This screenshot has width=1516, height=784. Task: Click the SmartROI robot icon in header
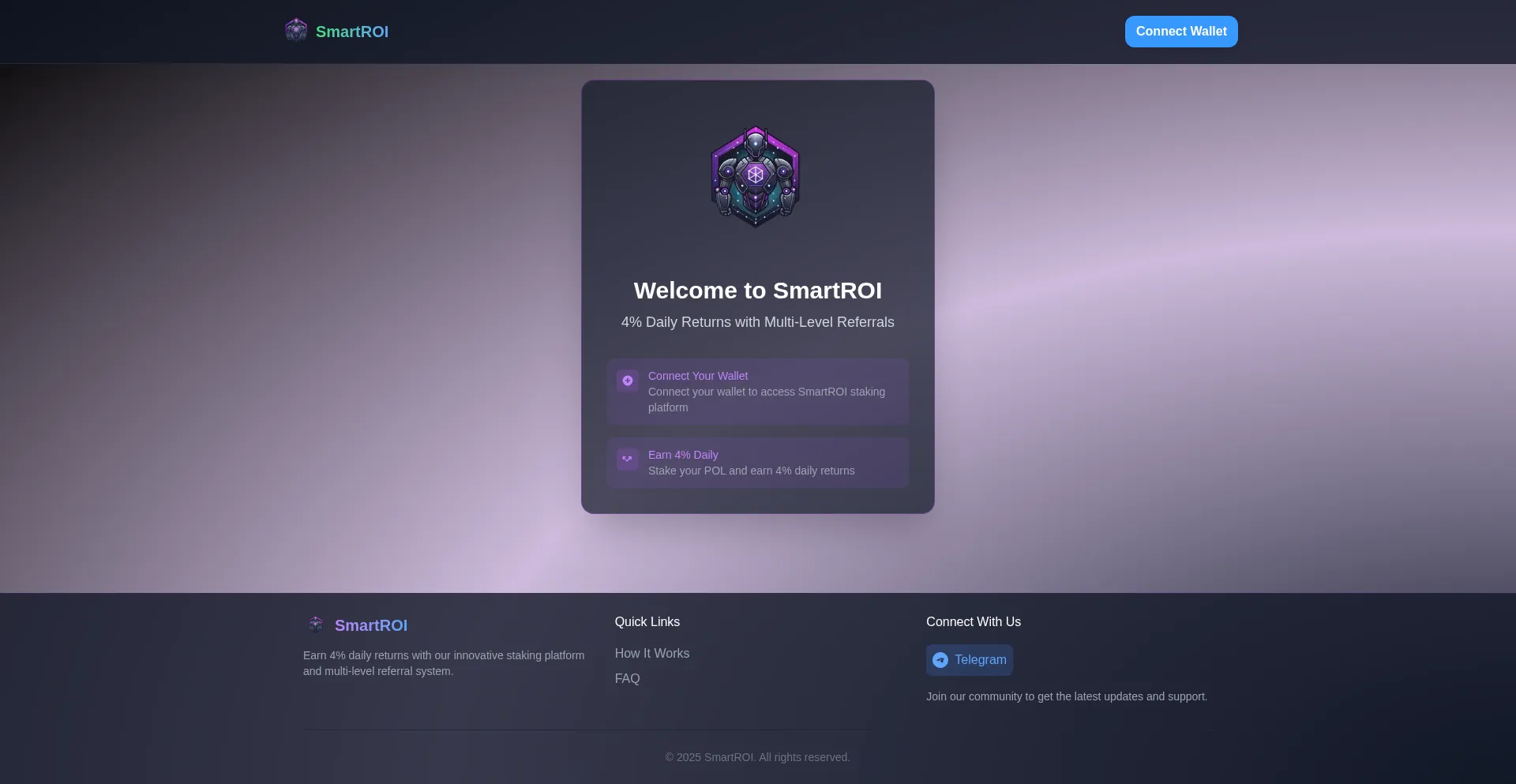(x=296, y=30)
